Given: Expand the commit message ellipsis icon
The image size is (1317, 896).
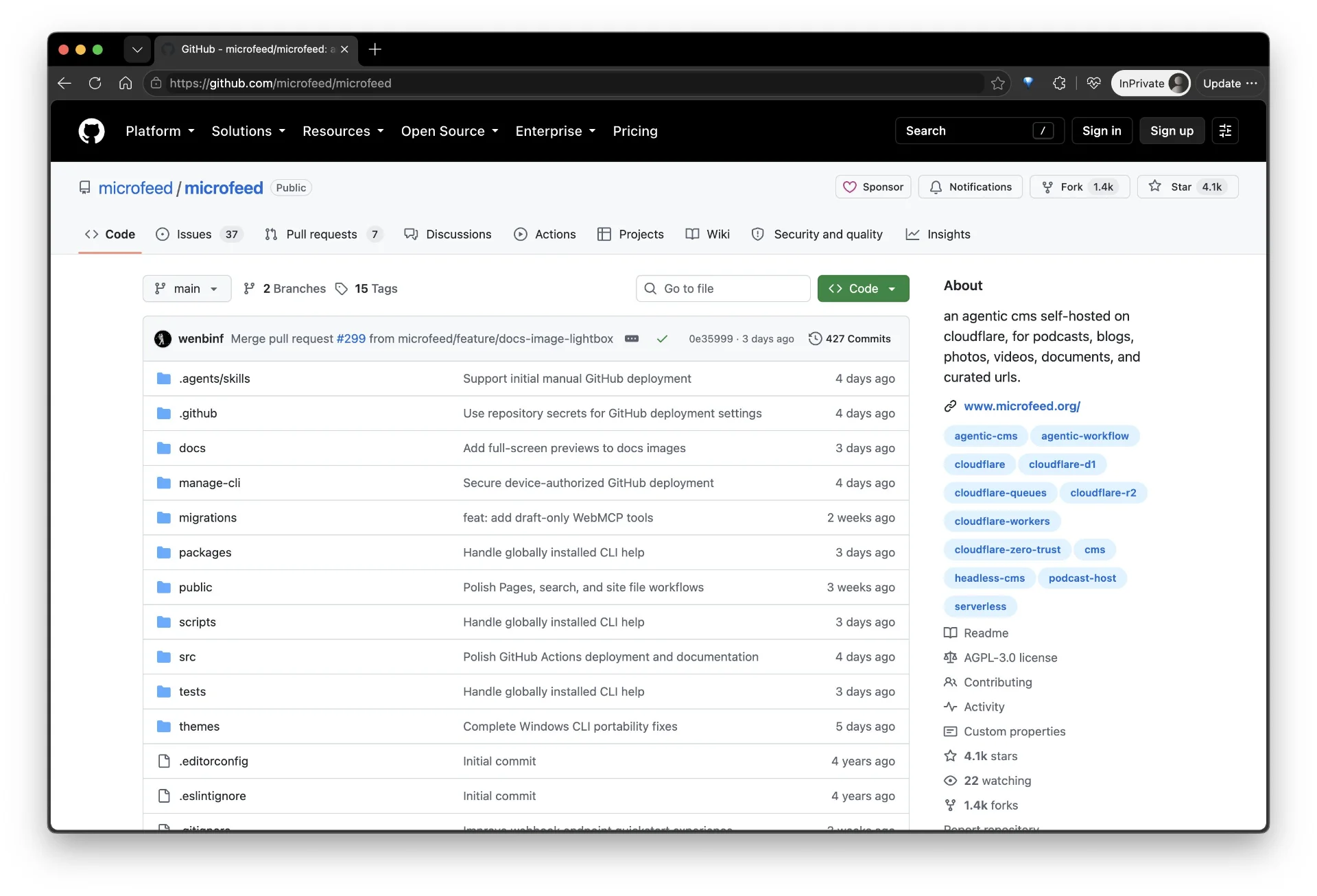Looking at the screenshot, I should (x=632, y=339).
